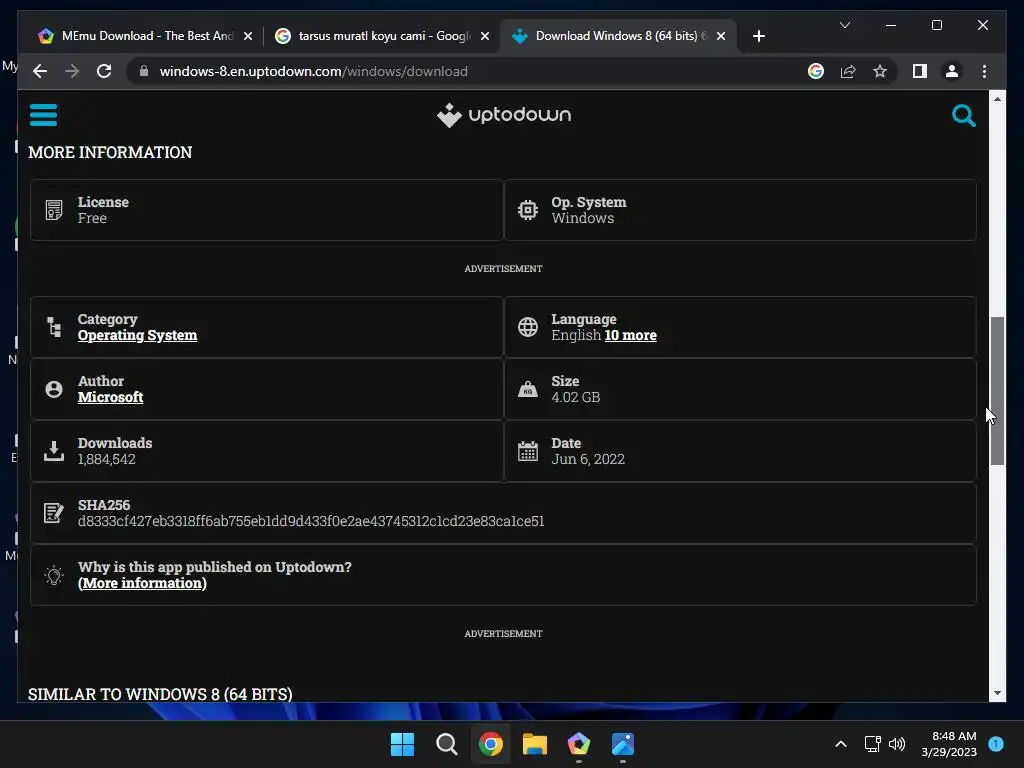Open the Chrome side panel

[920, 71]
